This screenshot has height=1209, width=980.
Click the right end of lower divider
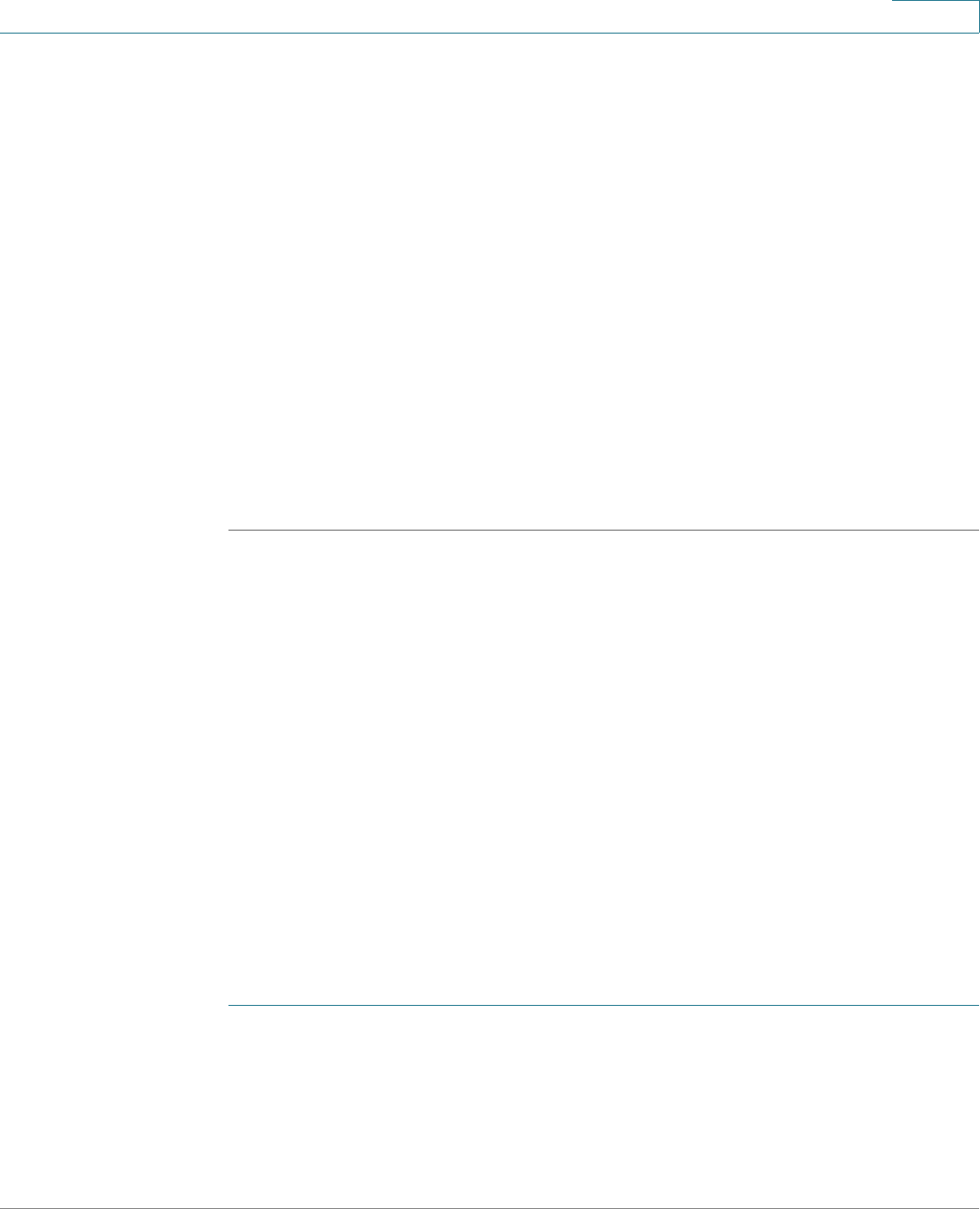(975, 1005)
